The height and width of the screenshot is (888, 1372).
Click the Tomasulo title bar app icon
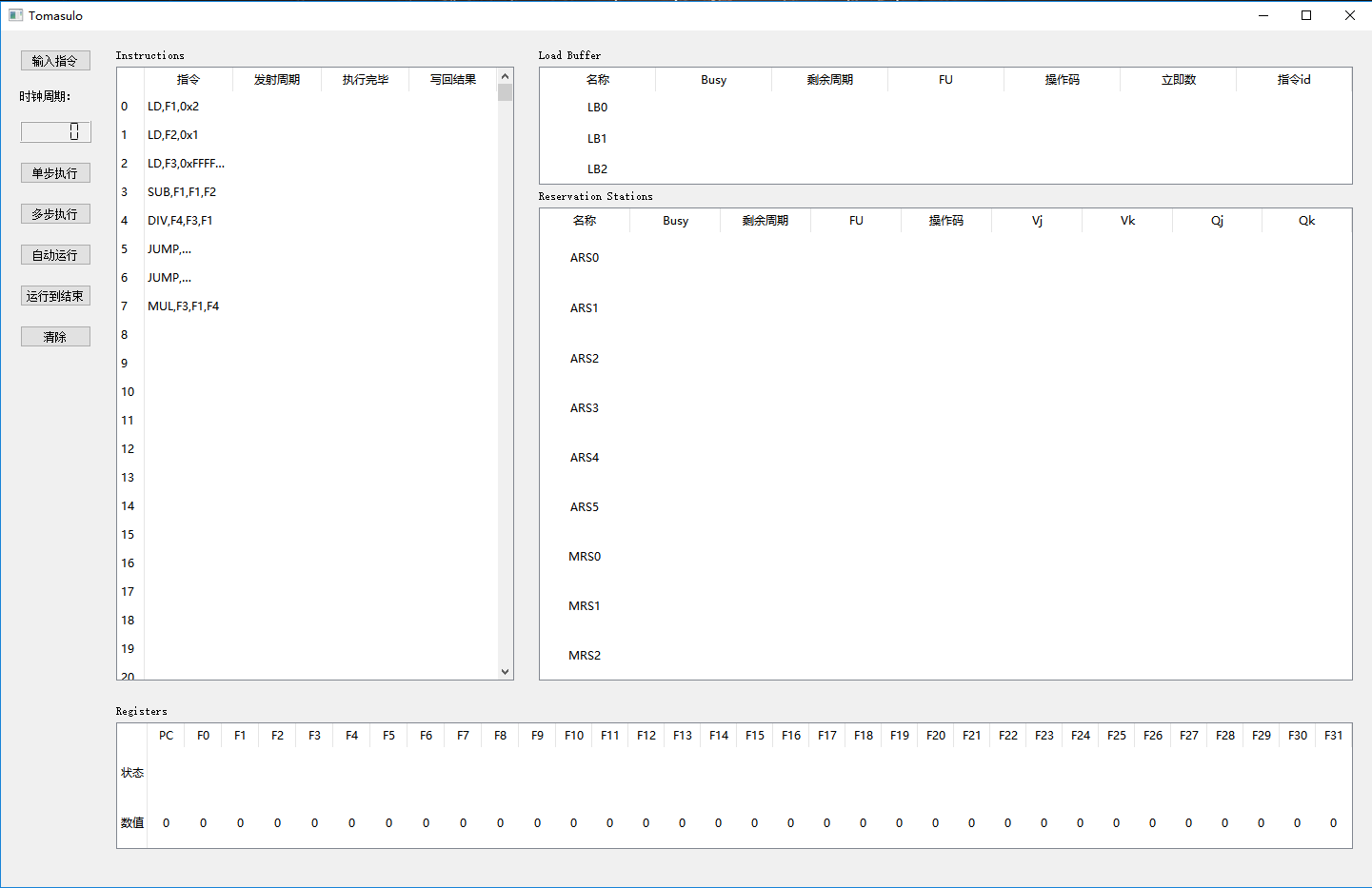[15, 15]
